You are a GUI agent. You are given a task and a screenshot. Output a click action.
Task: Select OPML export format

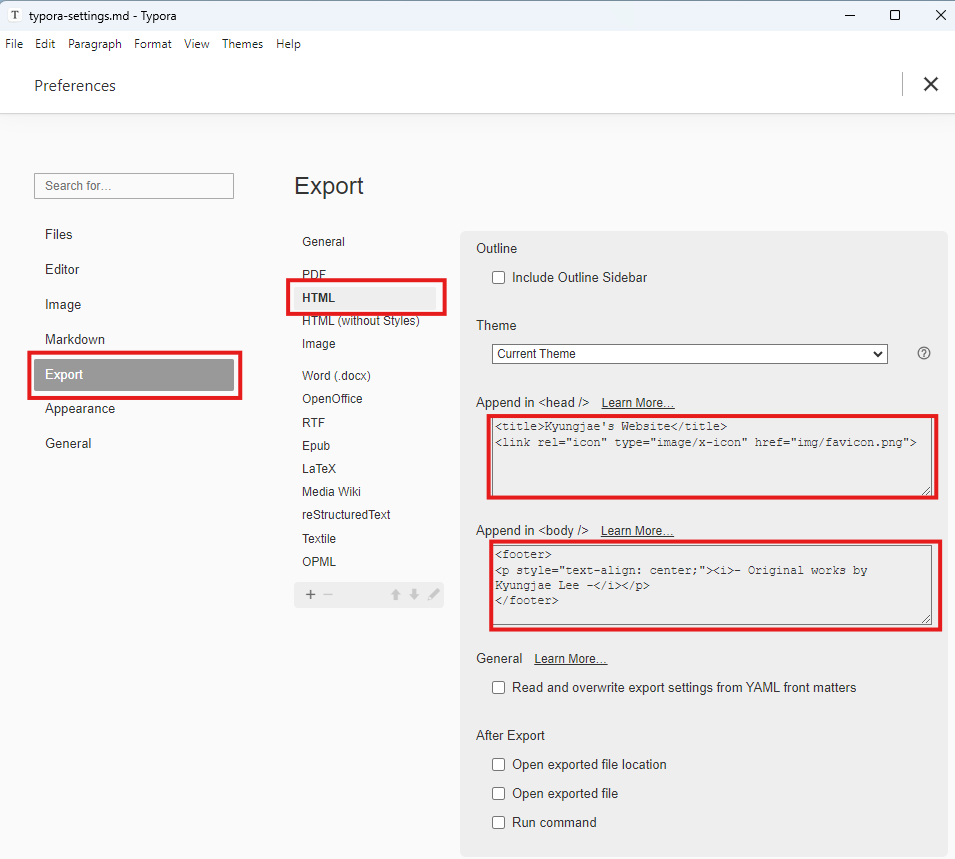(319, 562)
